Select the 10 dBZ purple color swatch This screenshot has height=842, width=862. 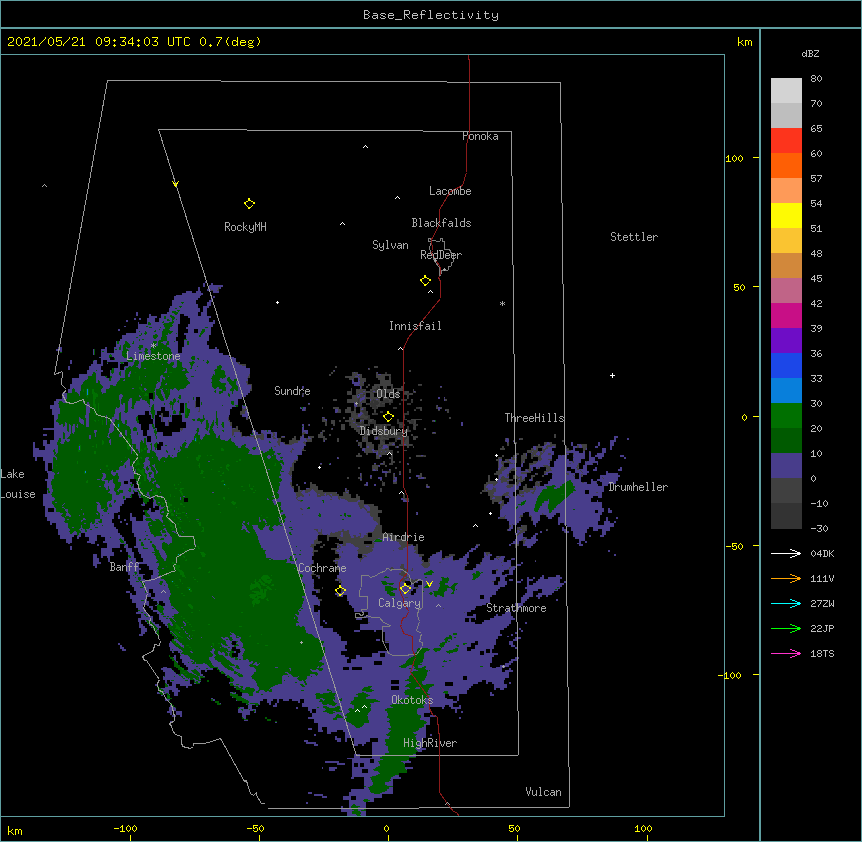pyautogui.click(x=786, y=466)
